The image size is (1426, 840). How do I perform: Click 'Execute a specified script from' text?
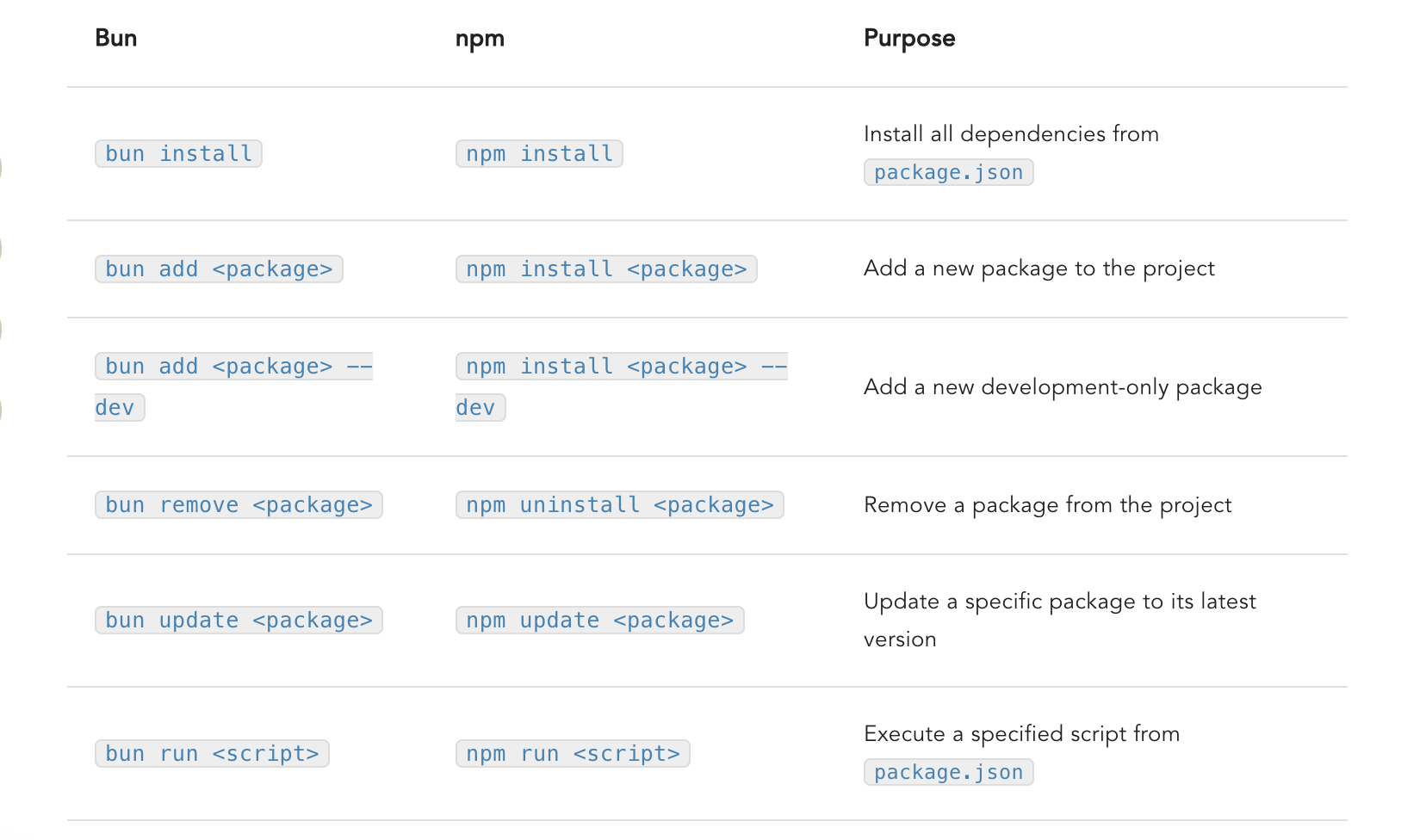pyautogui.click(x=1021, y=734)
